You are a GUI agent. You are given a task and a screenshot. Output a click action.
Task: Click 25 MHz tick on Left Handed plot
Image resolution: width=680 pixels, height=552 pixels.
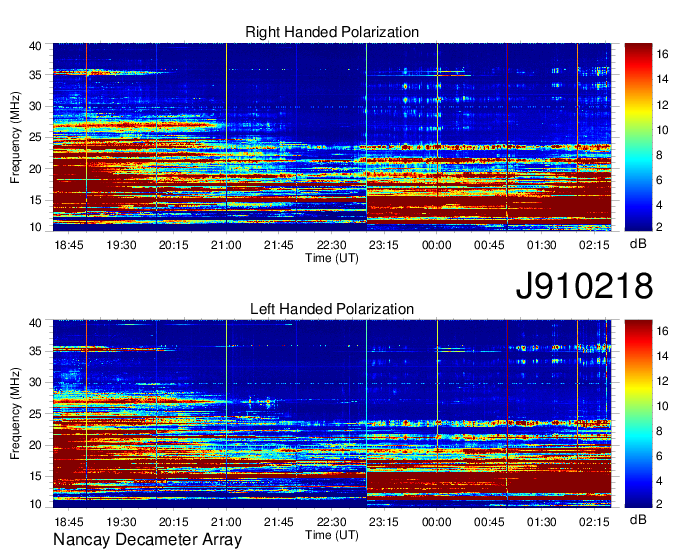35,414
